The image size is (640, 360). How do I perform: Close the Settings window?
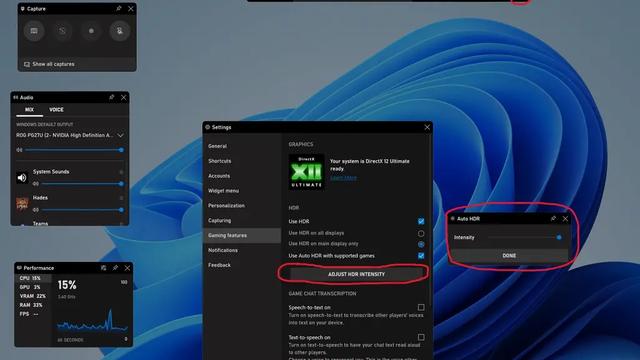coord(427,127)
